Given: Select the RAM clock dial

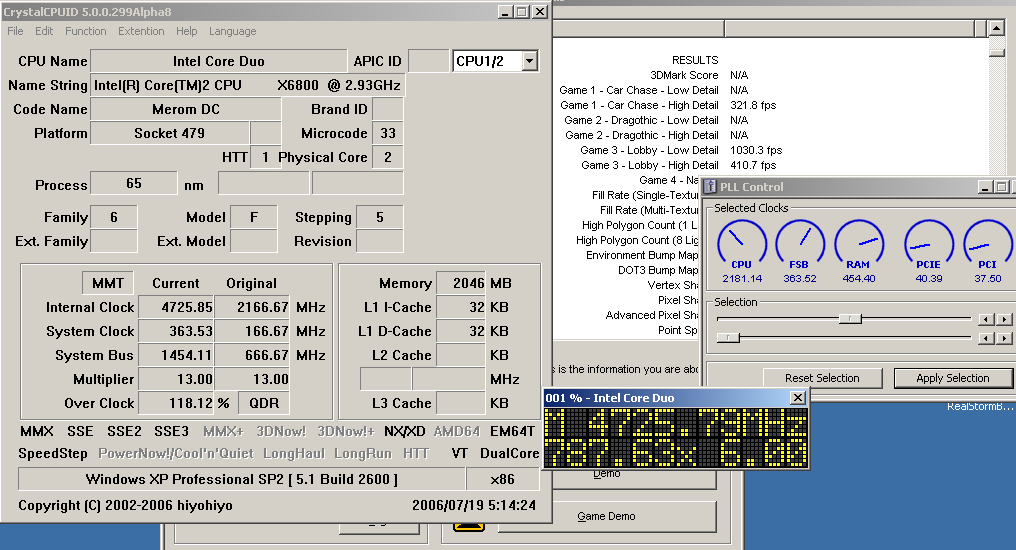Looking at the screenshot, I should (859, 244).
